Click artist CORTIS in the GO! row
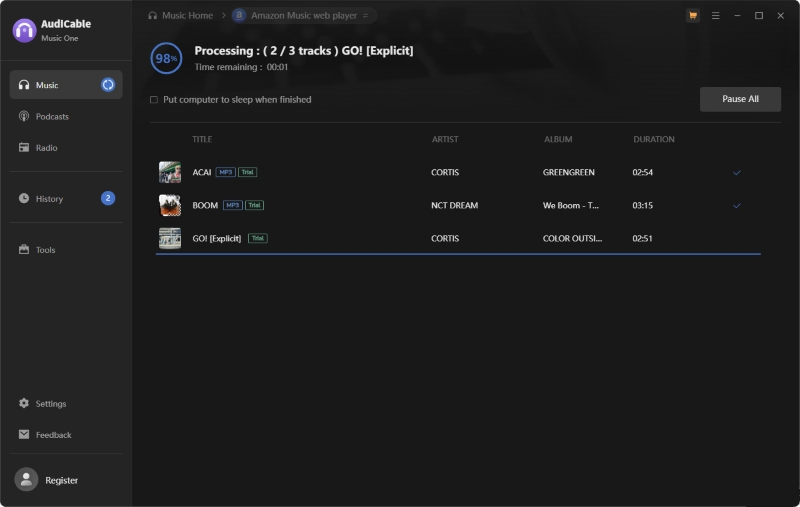This screenshot has height=507, width=800. [x=445, y=238]
